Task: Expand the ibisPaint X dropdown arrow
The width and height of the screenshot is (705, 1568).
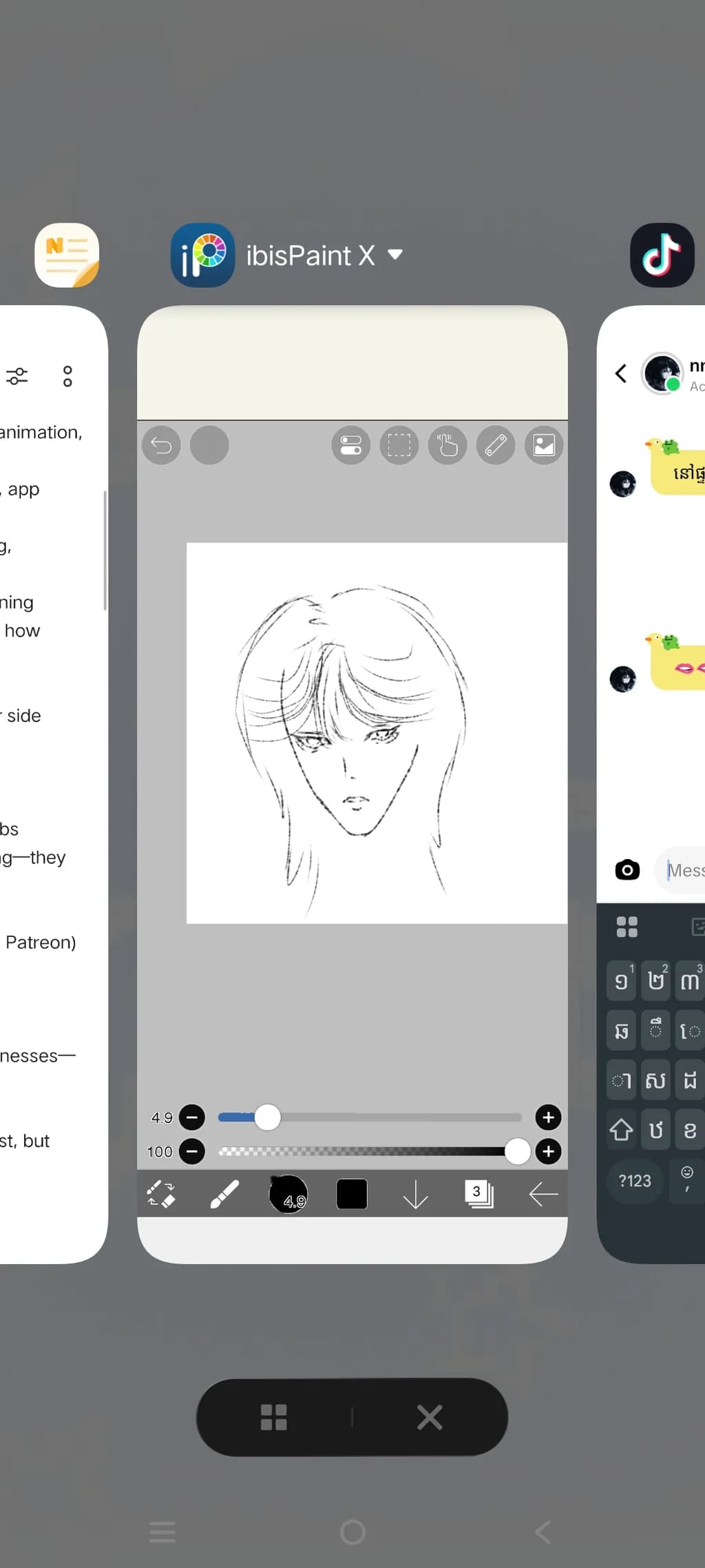Action: click(394, 254)
